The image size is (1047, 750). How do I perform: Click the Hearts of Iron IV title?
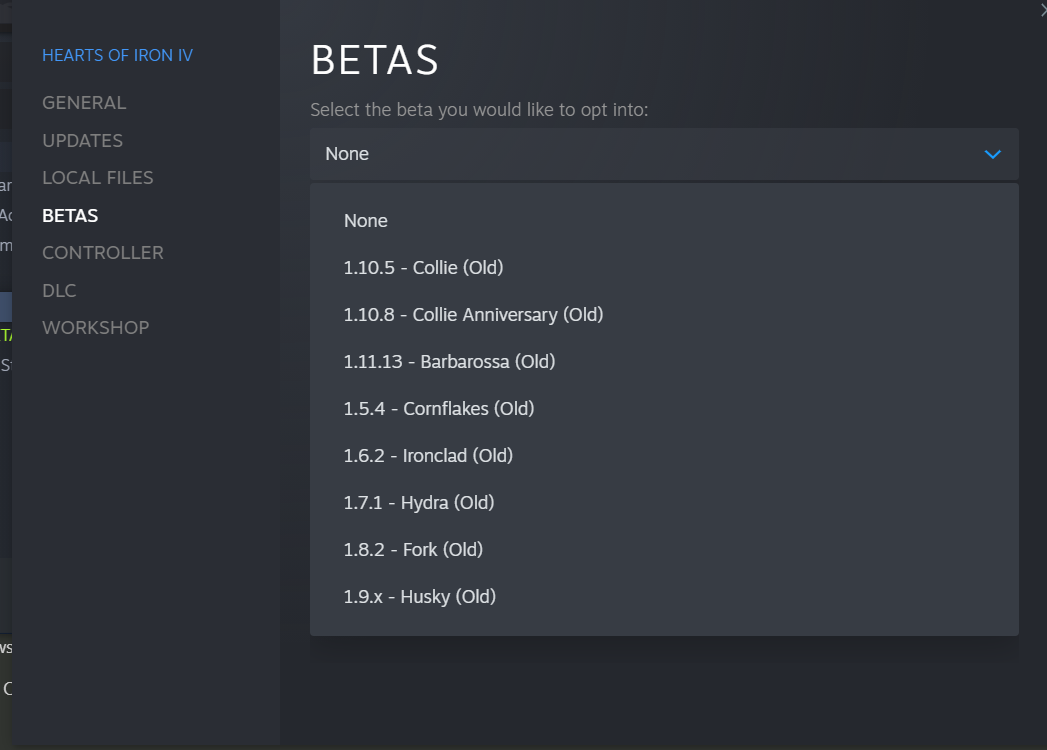[x=117, y=56]
